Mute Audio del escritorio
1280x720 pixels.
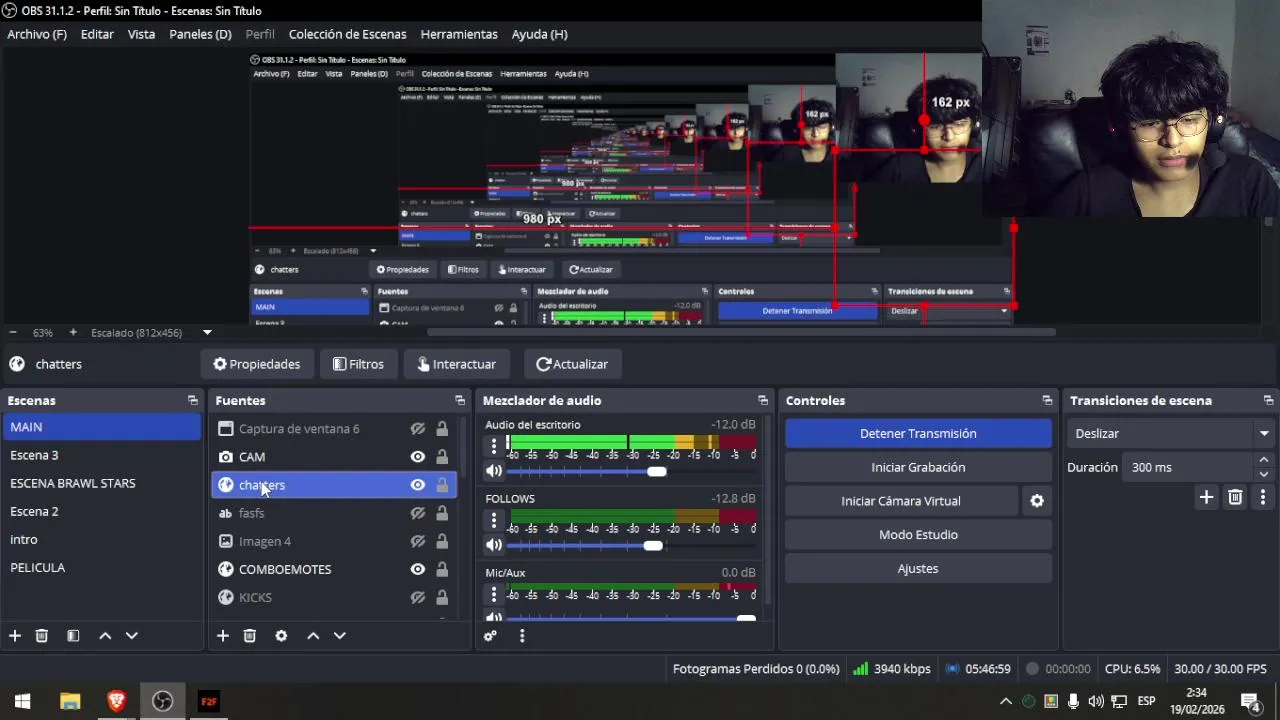(493, 471)
